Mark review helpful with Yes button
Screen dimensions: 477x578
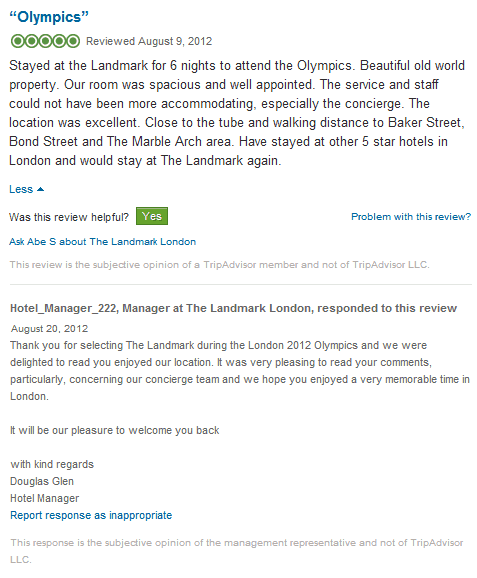(x=152, y=216)
